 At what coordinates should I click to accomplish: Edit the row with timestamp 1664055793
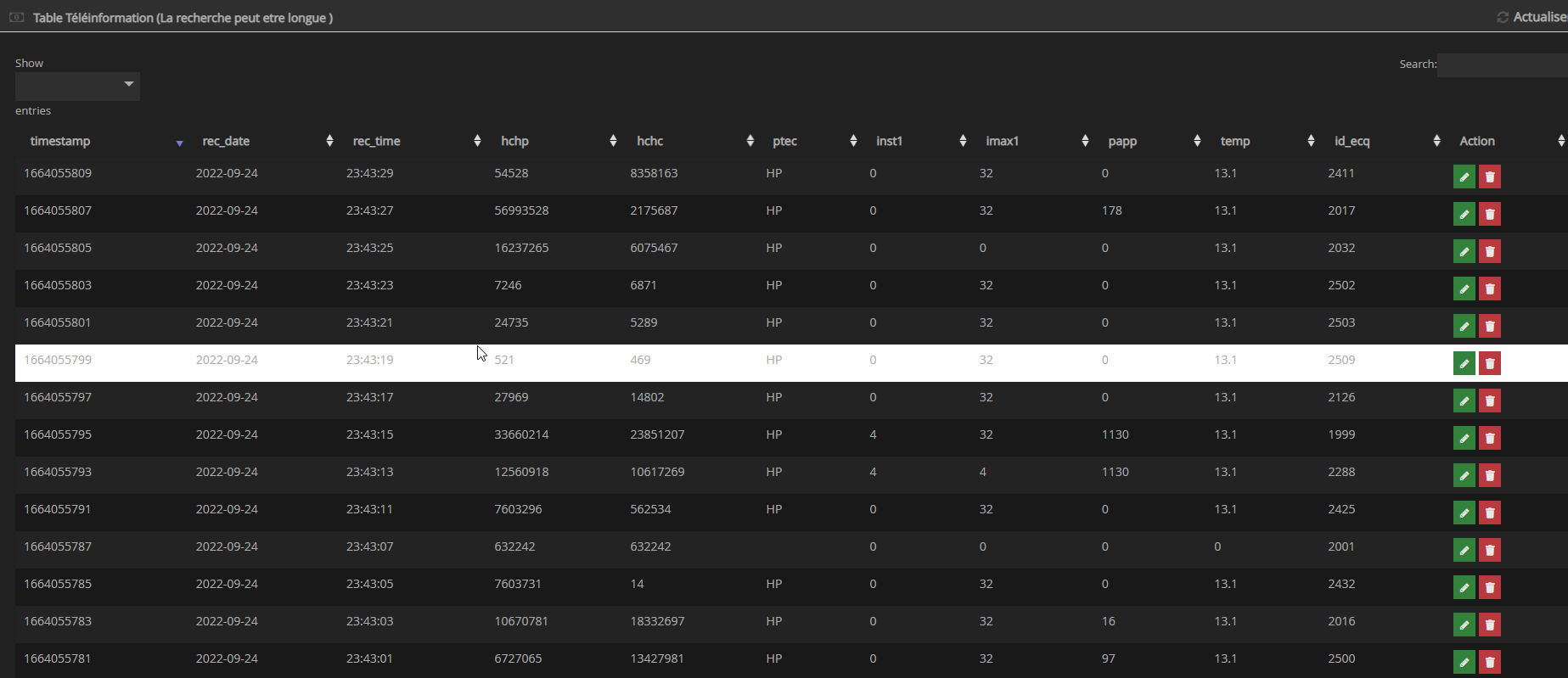(1464, 475)
